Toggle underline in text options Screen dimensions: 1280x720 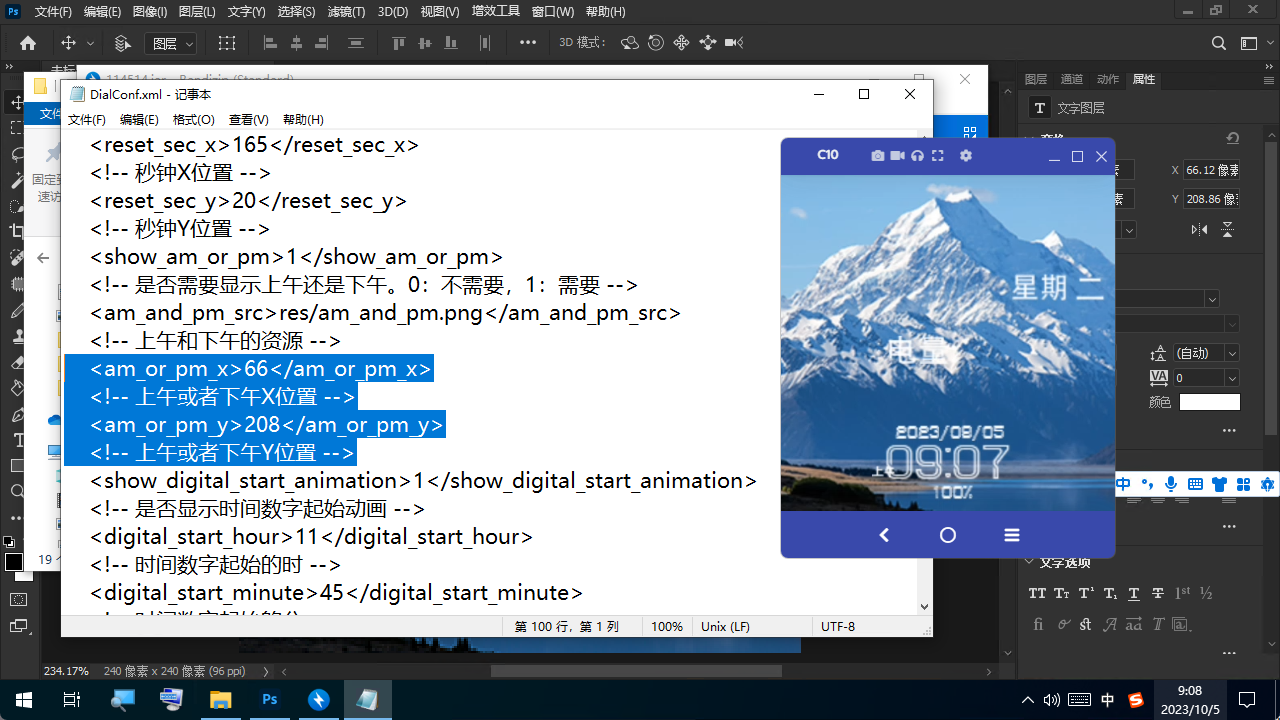coord(1134,593)
